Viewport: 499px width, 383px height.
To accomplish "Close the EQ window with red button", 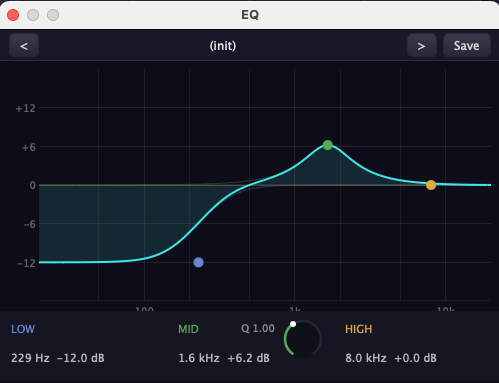I will 13,15.
